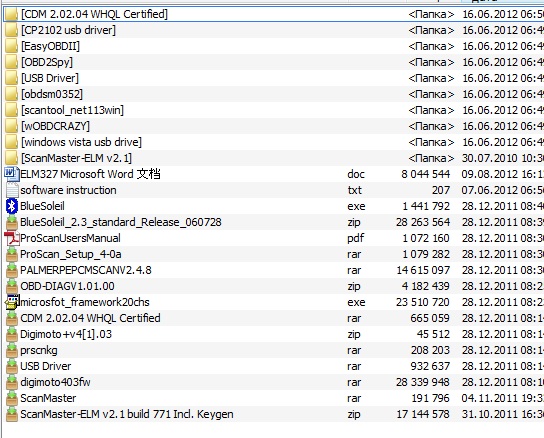Select the ProScan_Setup_4-0a file name
Screen dimensions: 544x438
point(71,254)
